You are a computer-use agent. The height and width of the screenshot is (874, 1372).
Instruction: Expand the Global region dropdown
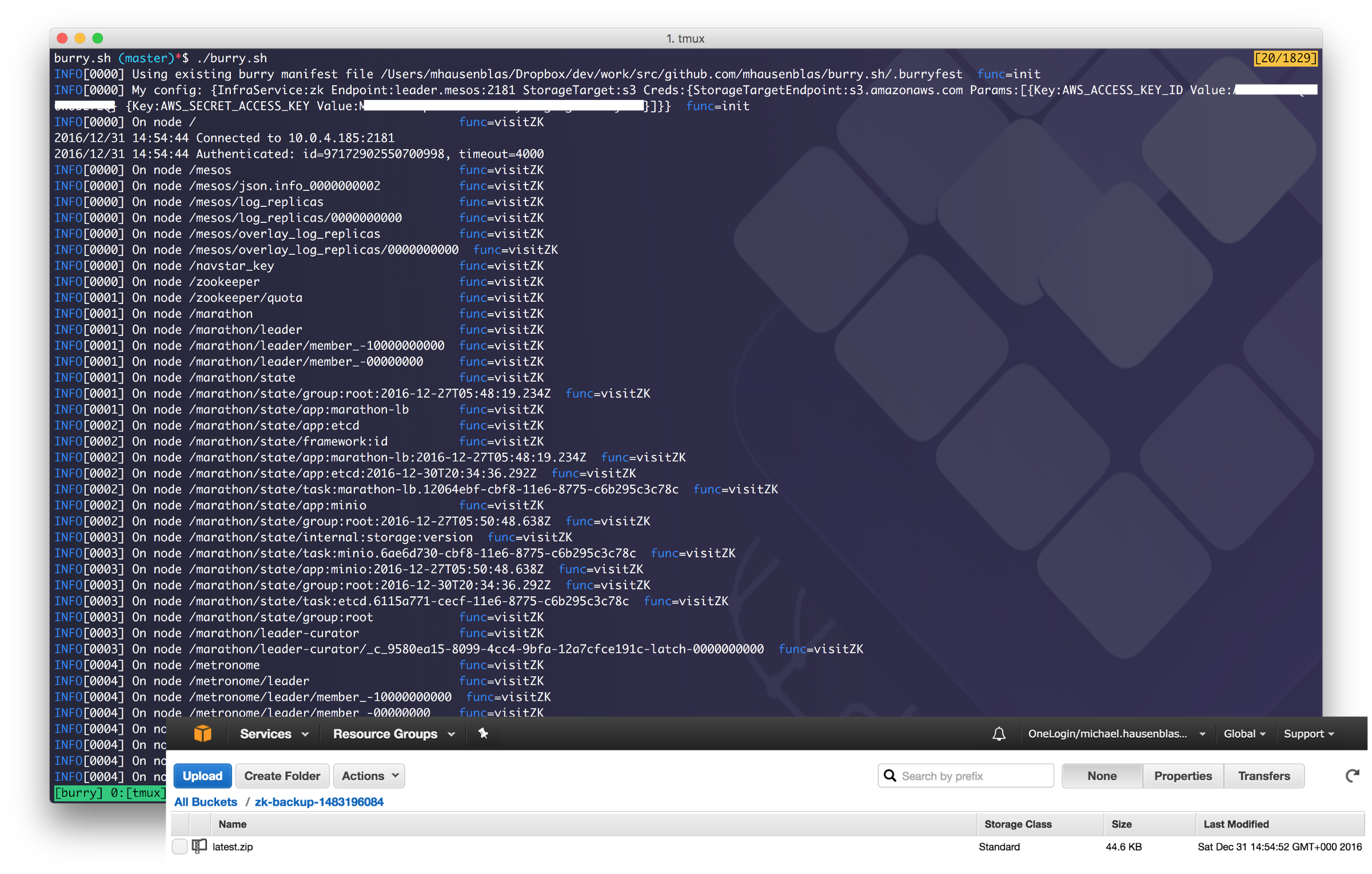(1245, 733)
